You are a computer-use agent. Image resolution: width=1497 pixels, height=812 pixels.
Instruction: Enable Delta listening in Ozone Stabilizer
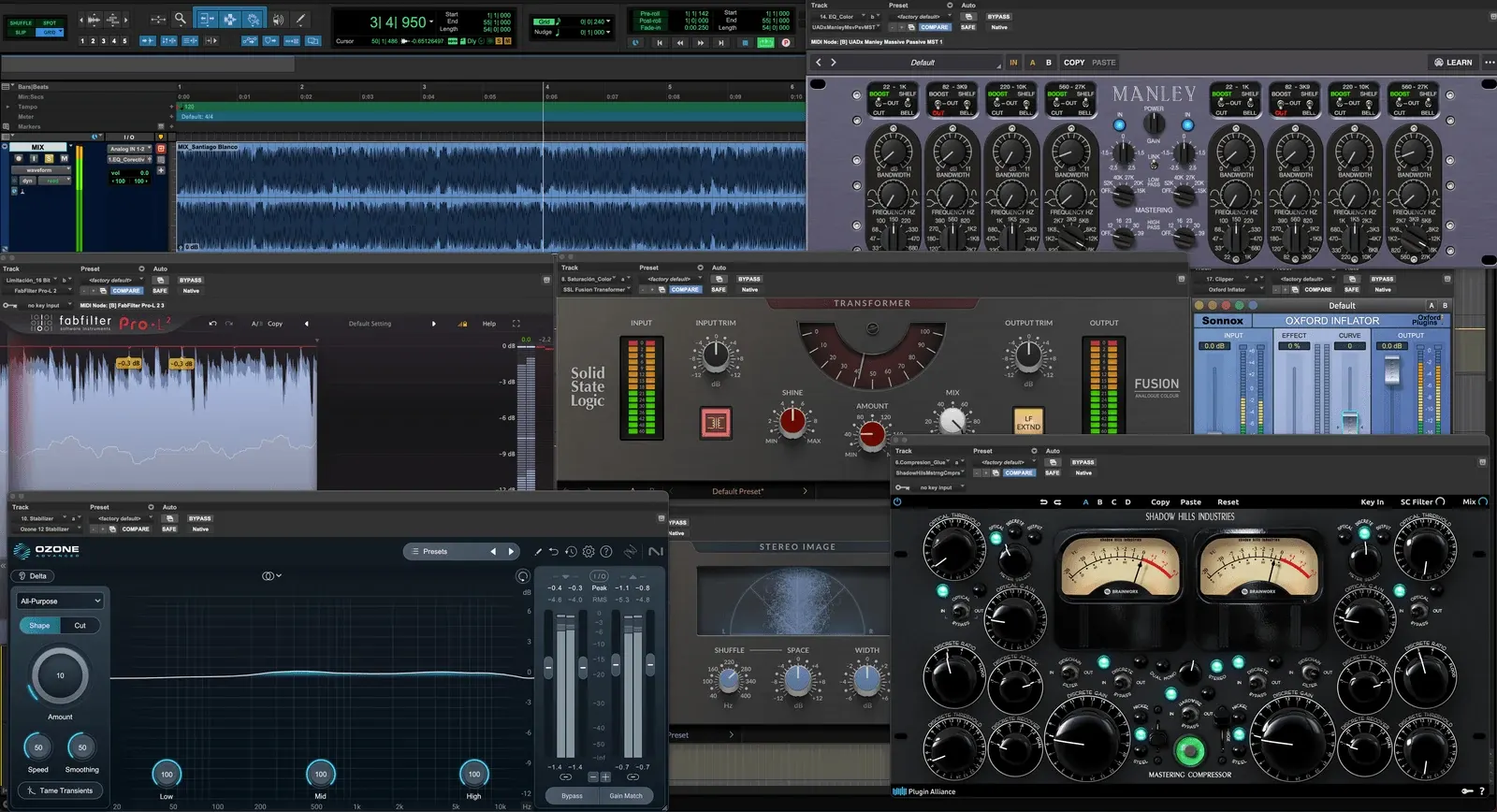33,576
